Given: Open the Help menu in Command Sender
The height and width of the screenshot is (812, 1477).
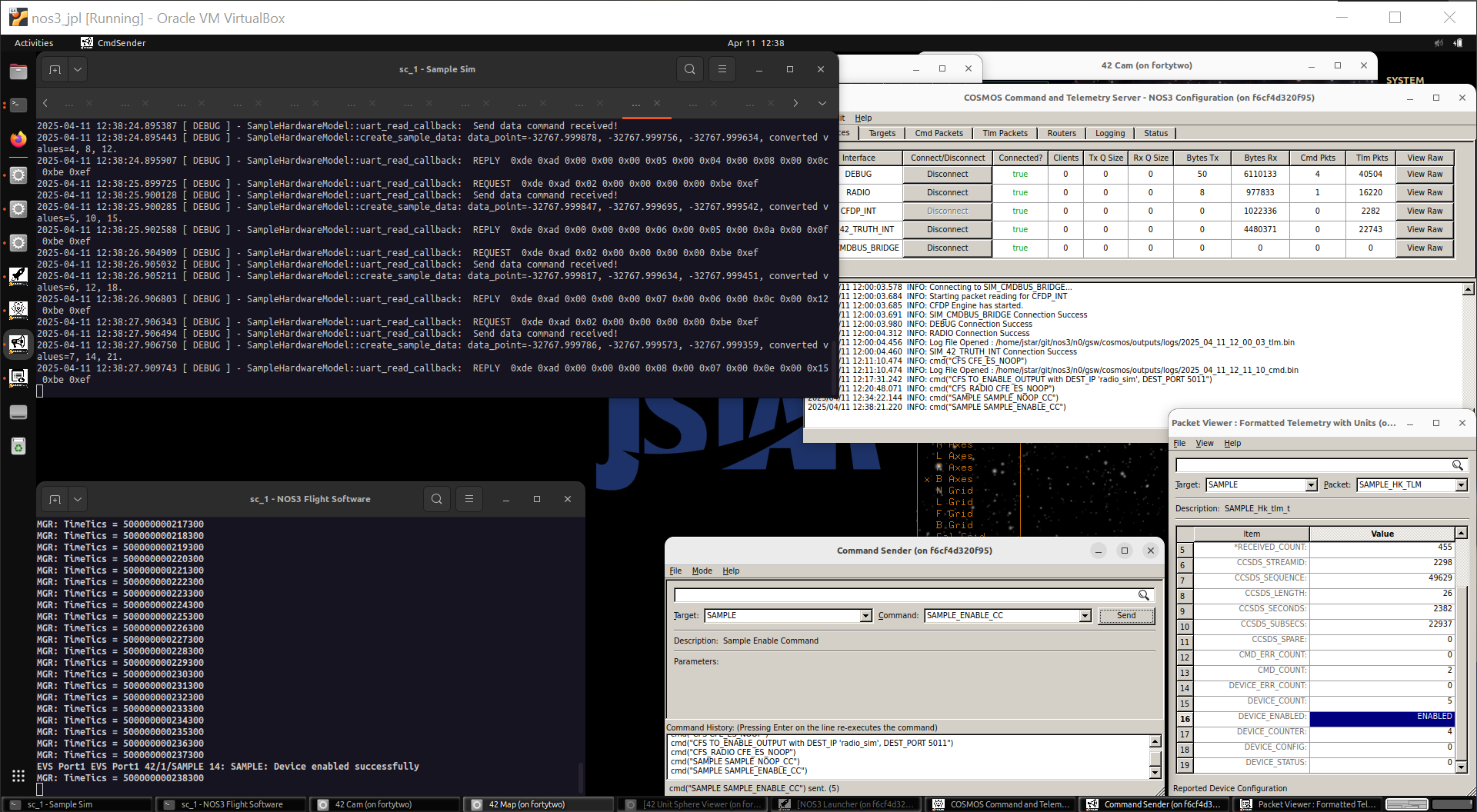Looking at the screenshot, I should click(731, 571).
